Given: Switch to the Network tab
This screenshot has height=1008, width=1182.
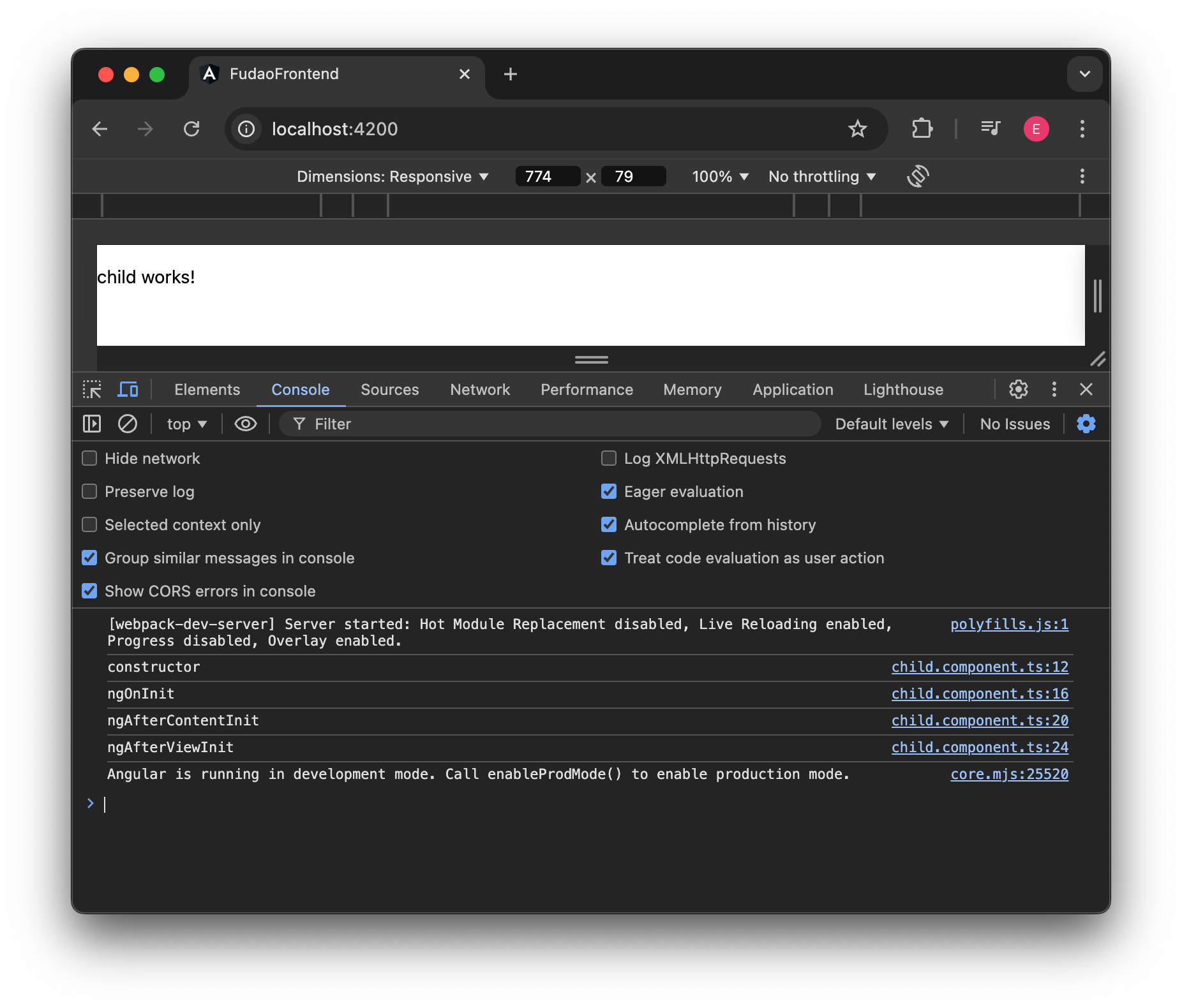Looking at the screenshot, I should click(479, 389).
